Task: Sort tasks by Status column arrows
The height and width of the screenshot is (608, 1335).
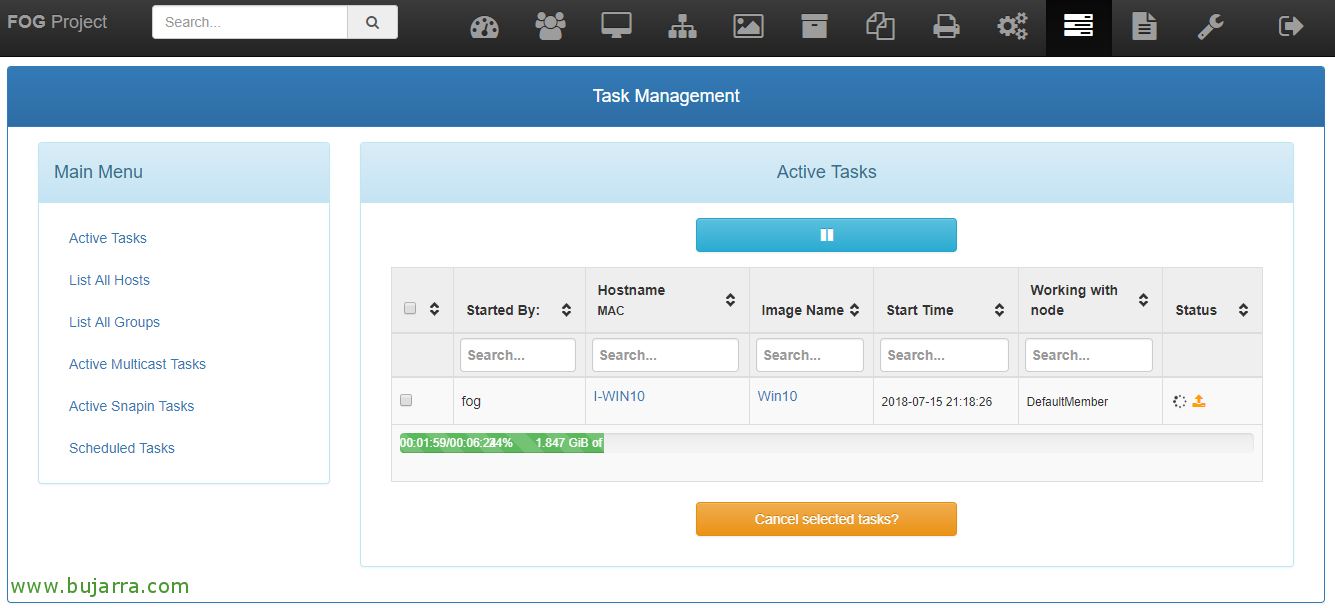Action: [x=1243, y=310]
